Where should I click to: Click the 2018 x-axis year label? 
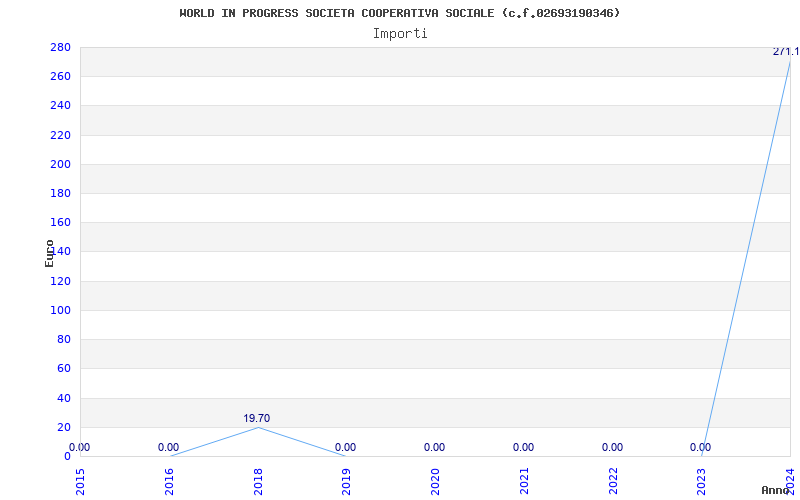(x=258, y=481)
